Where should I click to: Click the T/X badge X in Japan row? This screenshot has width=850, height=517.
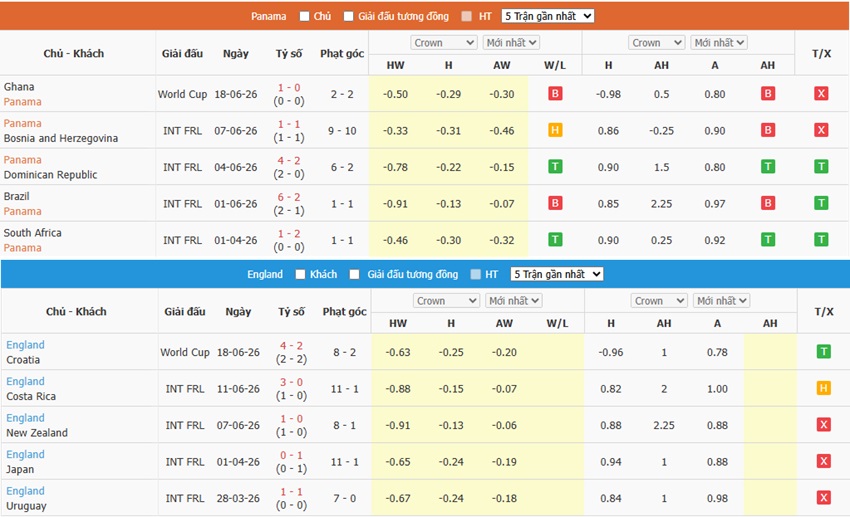pos(823,461)
